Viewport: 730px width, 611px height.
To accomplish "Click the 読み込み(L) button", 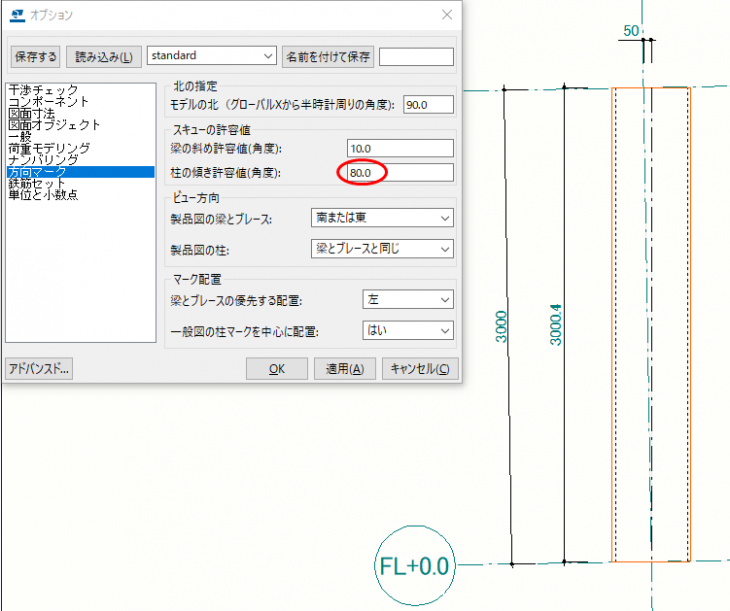I will 104,57.
